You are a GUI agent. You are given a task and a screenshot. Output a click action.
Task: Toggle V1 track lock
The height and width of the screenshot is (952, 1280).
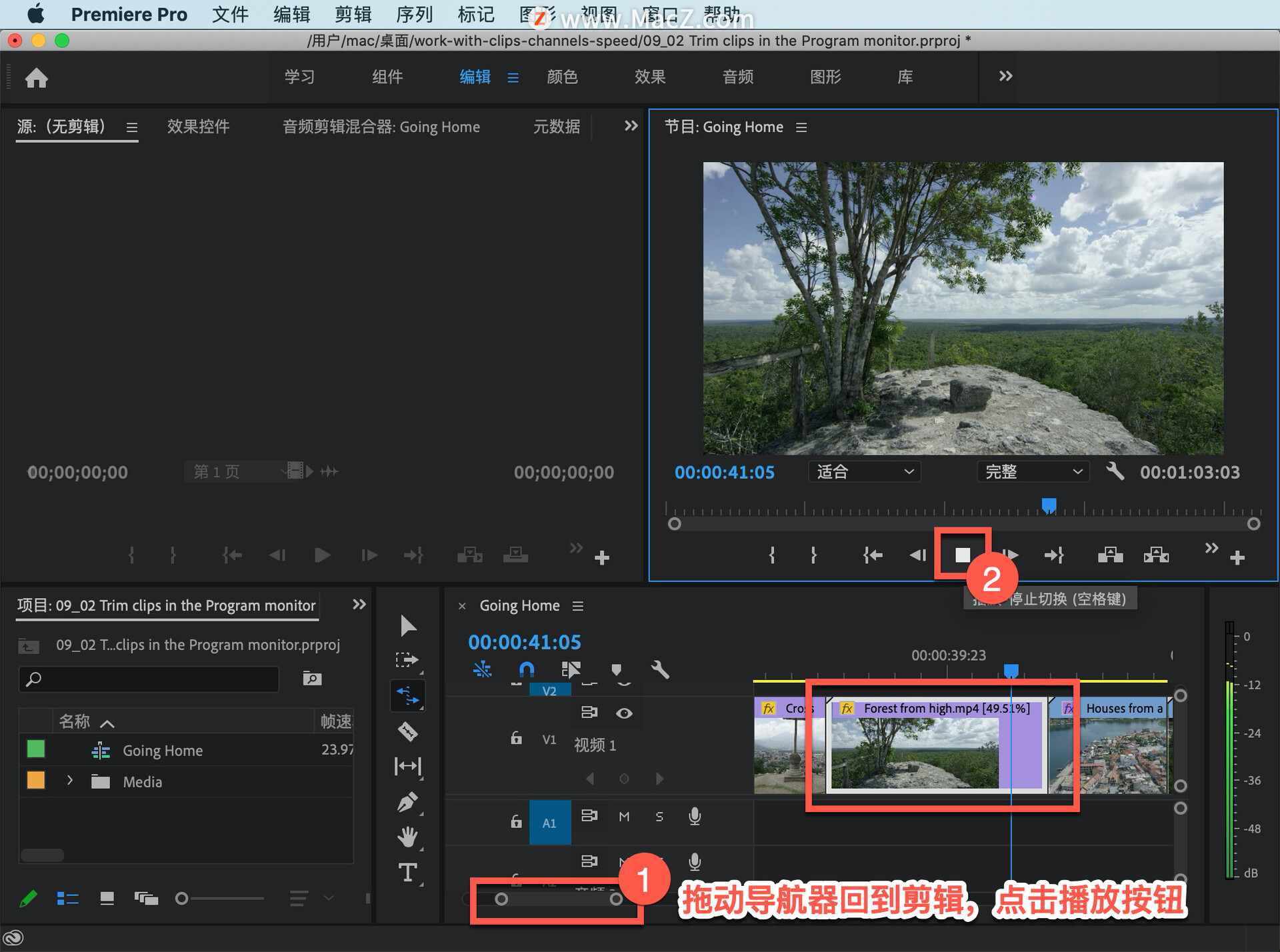(x=516, y=738)
